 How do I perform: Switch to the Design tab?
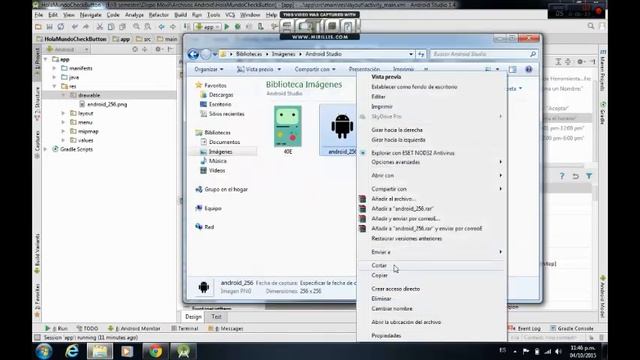click(193, 317)
